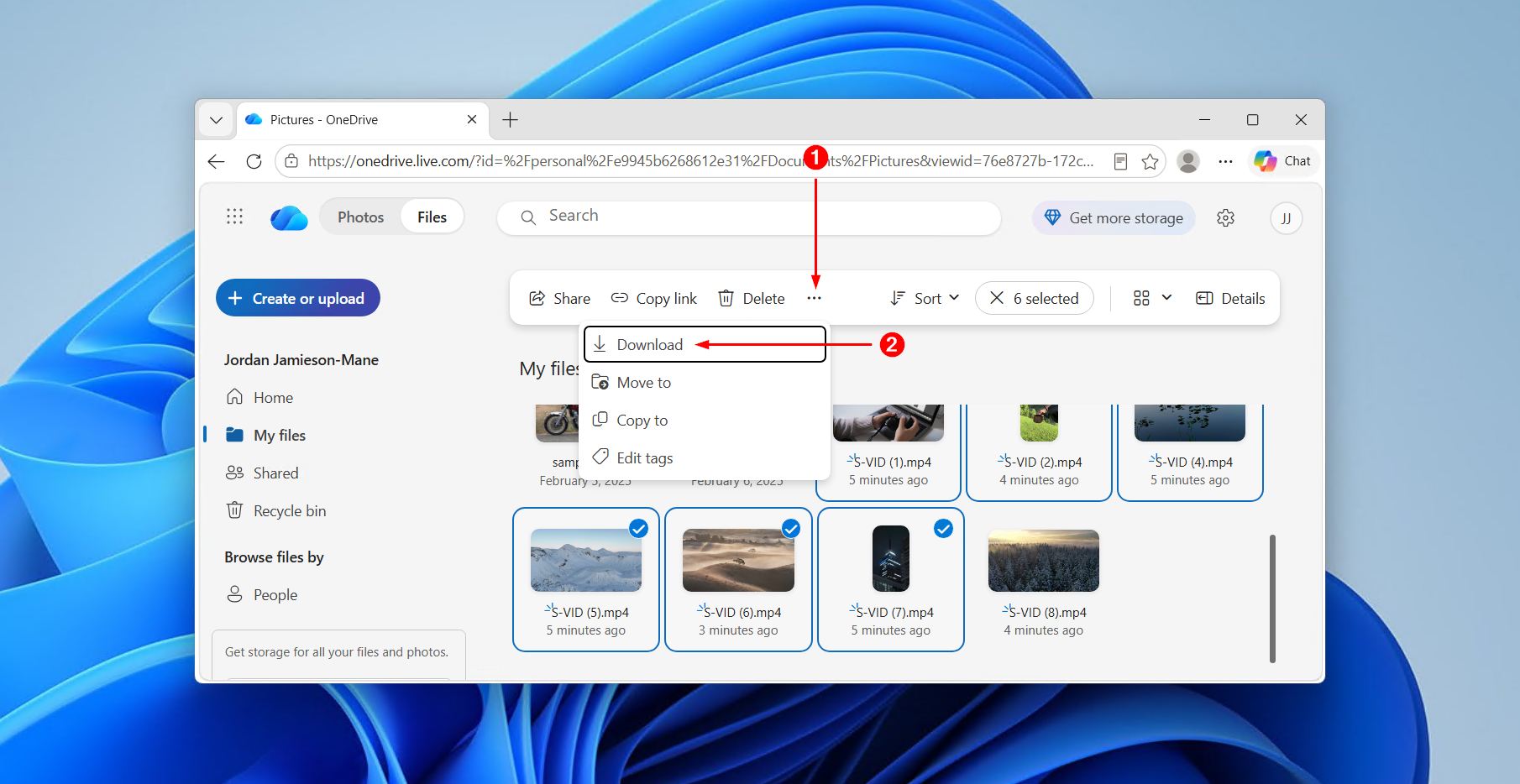Image resolution: width=1520 pixels, height=784 pixels.
Task: Click the browser back arrow
Action: coord(217,161)
